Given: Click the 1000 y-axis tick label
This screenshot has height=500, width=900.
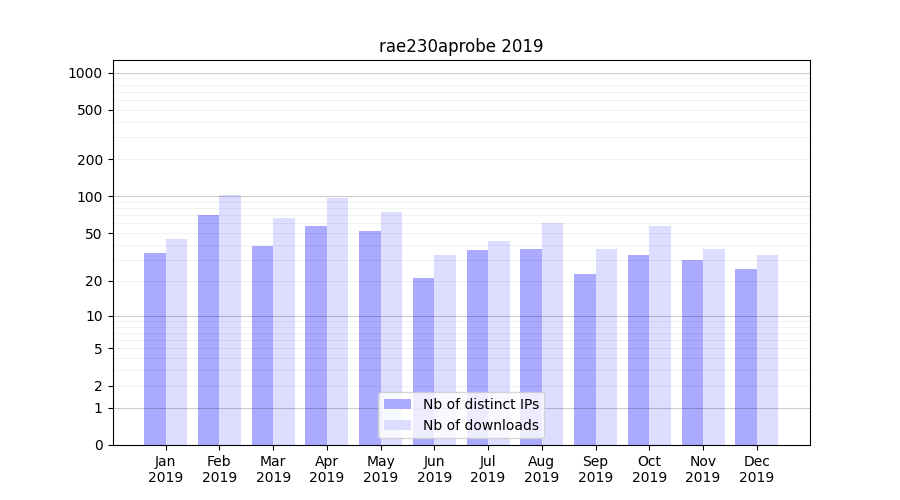Looking at the screenshot, I should 84,73.
